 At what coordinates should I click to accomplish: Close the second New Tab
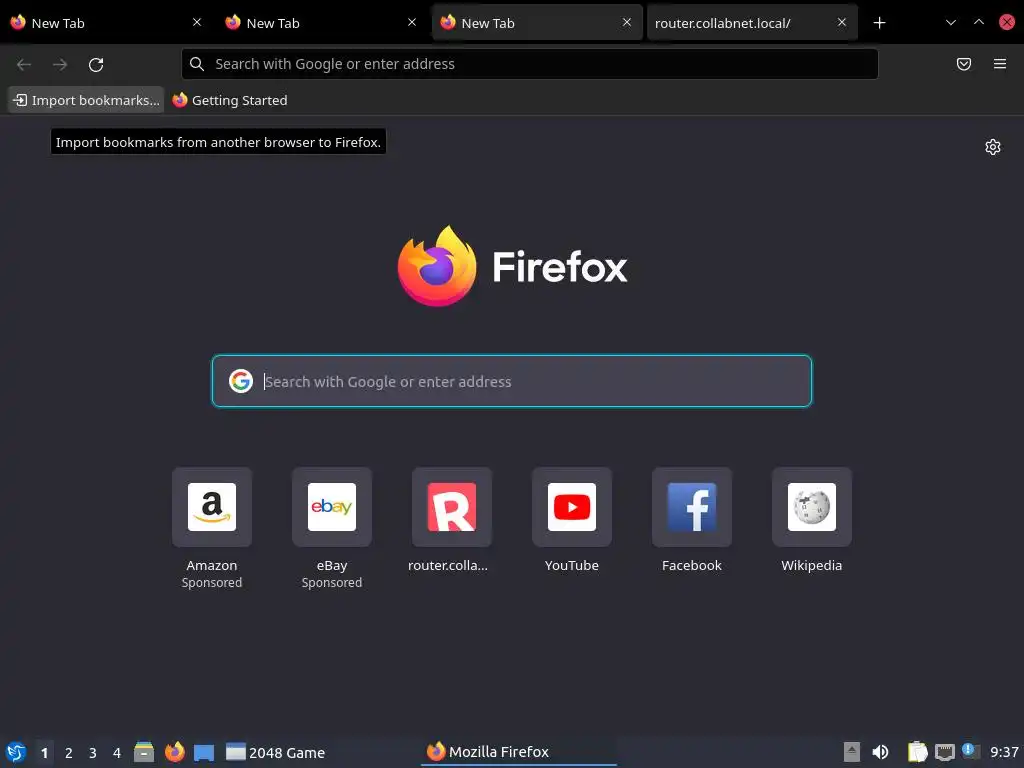coord(411,22)
